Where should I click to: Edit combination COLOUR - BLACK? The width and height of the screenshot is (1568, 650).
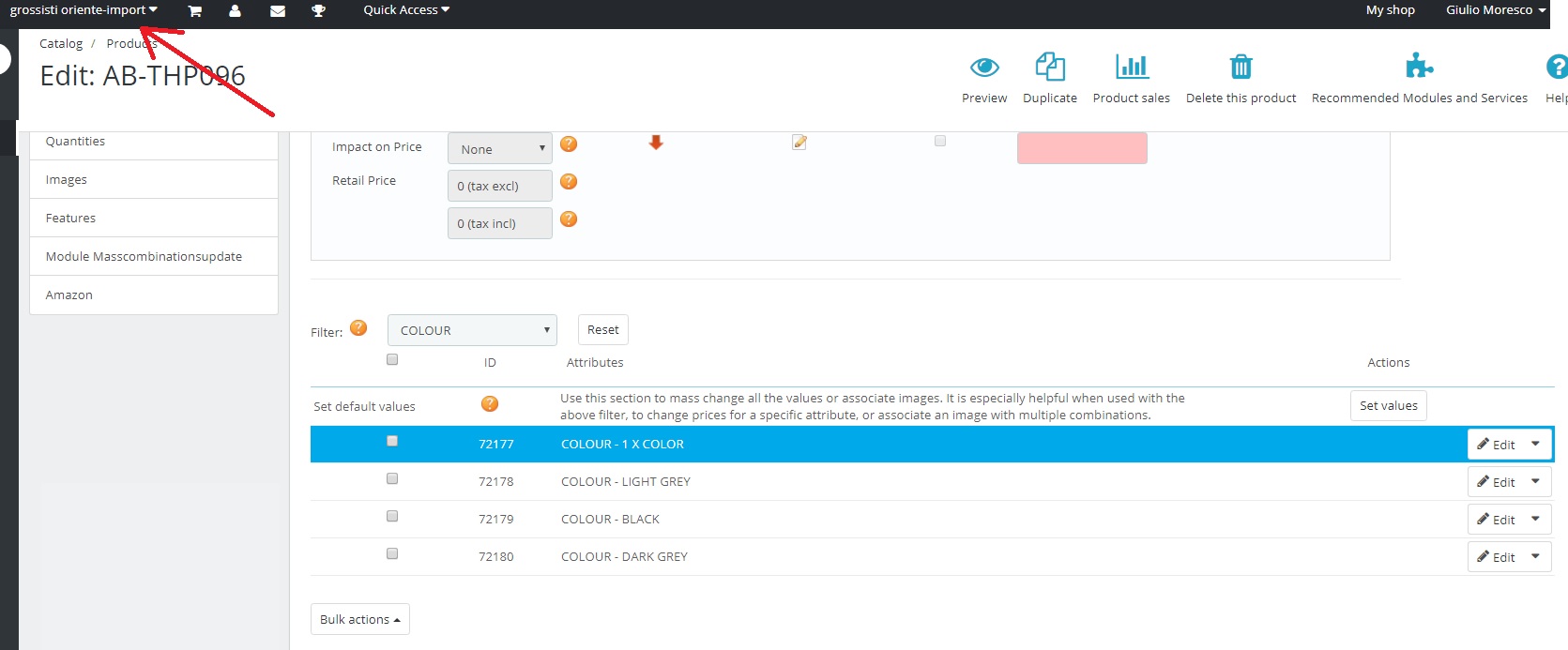(1496, 519)
